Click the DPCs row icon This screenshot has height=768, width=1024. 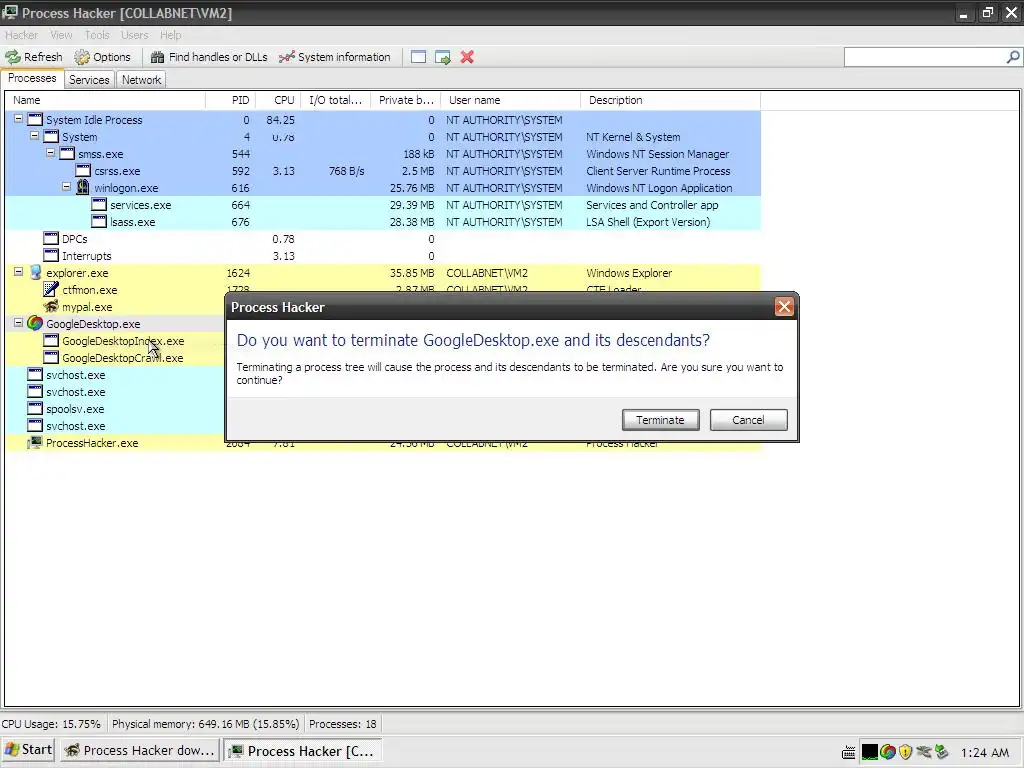tap(51, 238)
